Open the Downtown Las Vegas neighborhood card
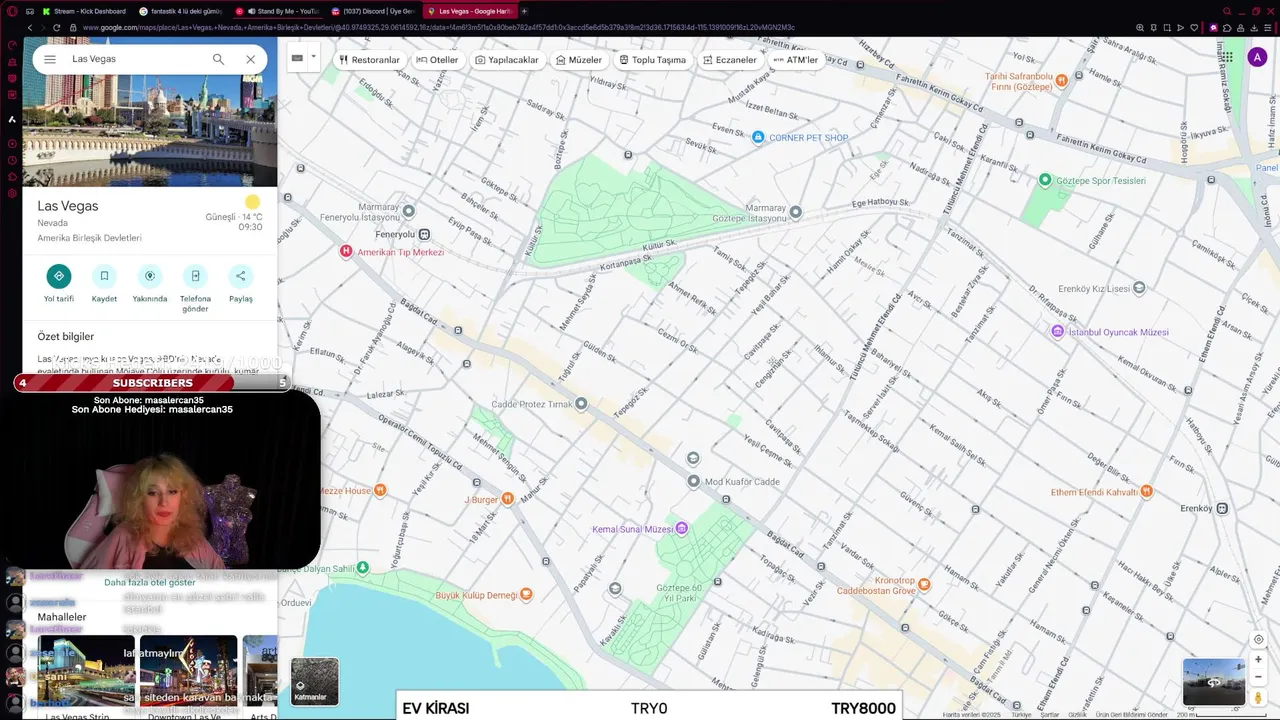1280x720 pixels. 188,678
